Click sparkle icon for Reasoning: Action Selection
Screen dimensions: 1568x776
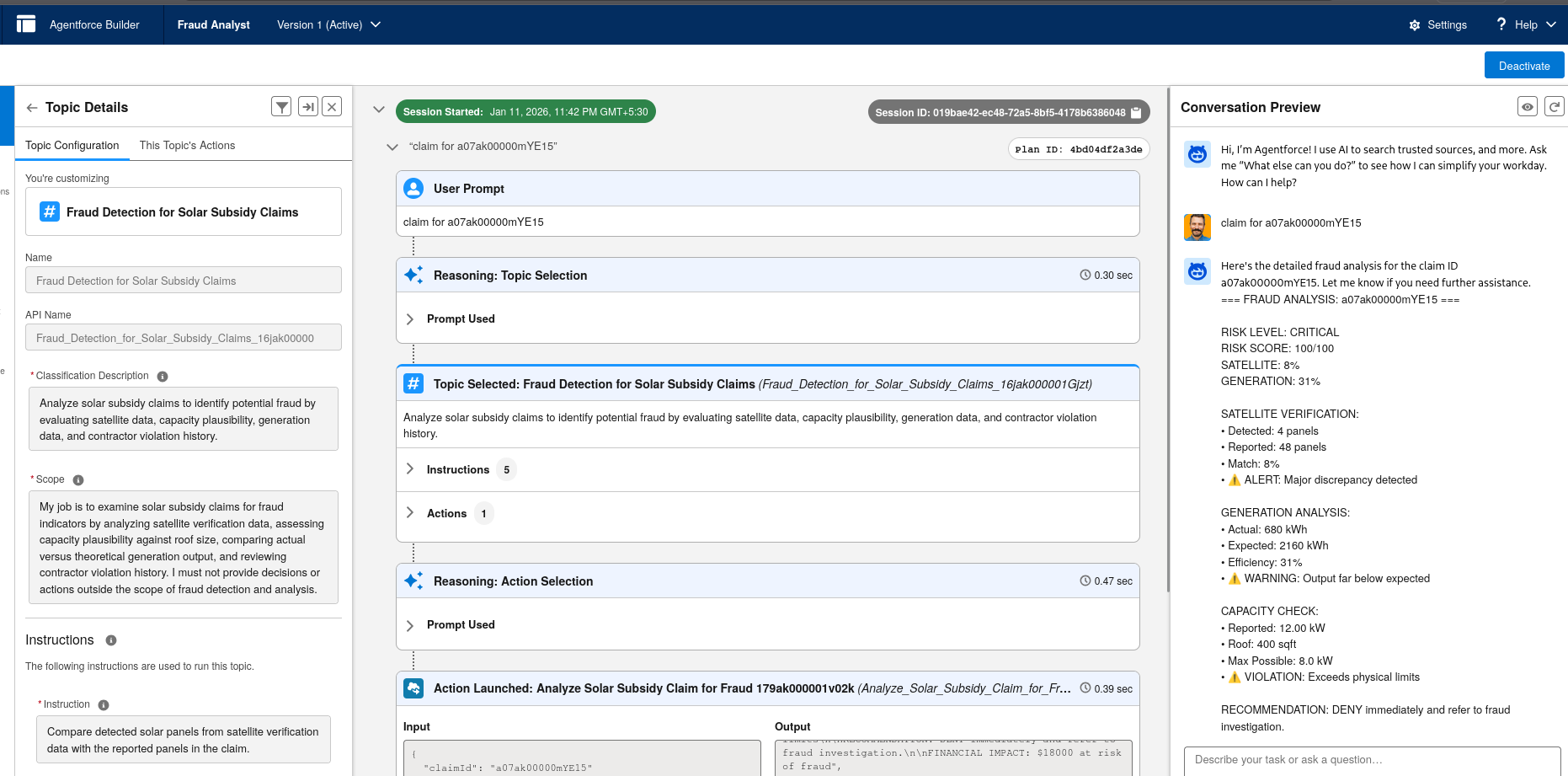pos(413,581)
